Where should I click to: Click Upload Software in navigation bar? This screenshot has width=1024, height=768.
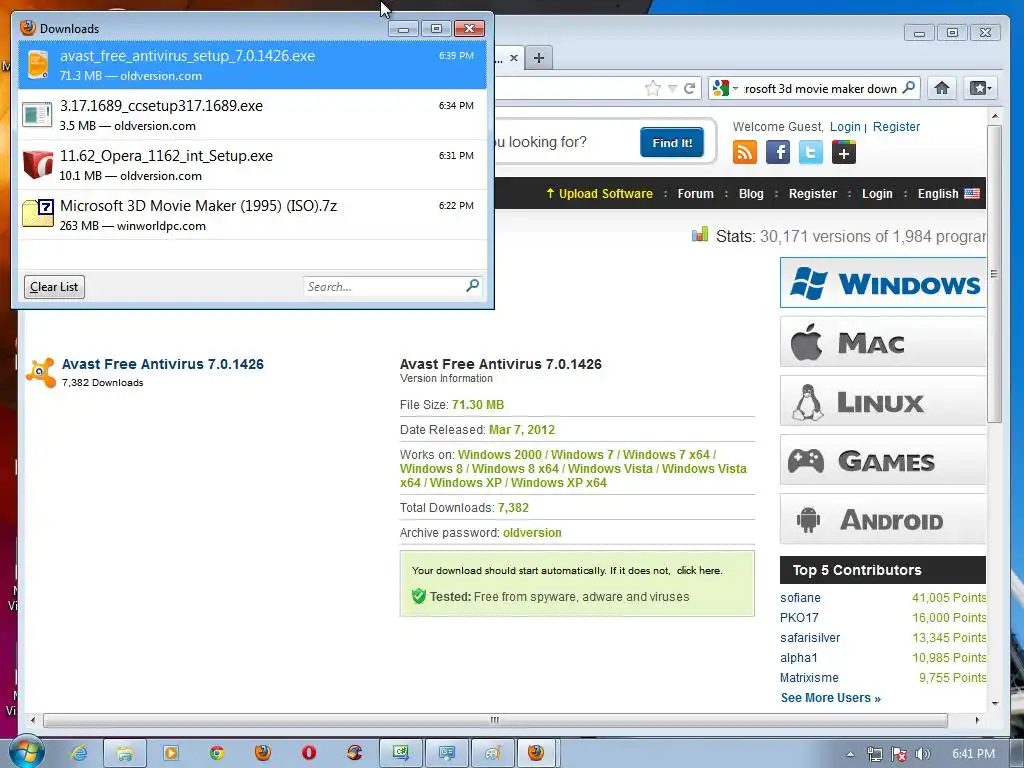pyautogui.click(x=600, y=193)
